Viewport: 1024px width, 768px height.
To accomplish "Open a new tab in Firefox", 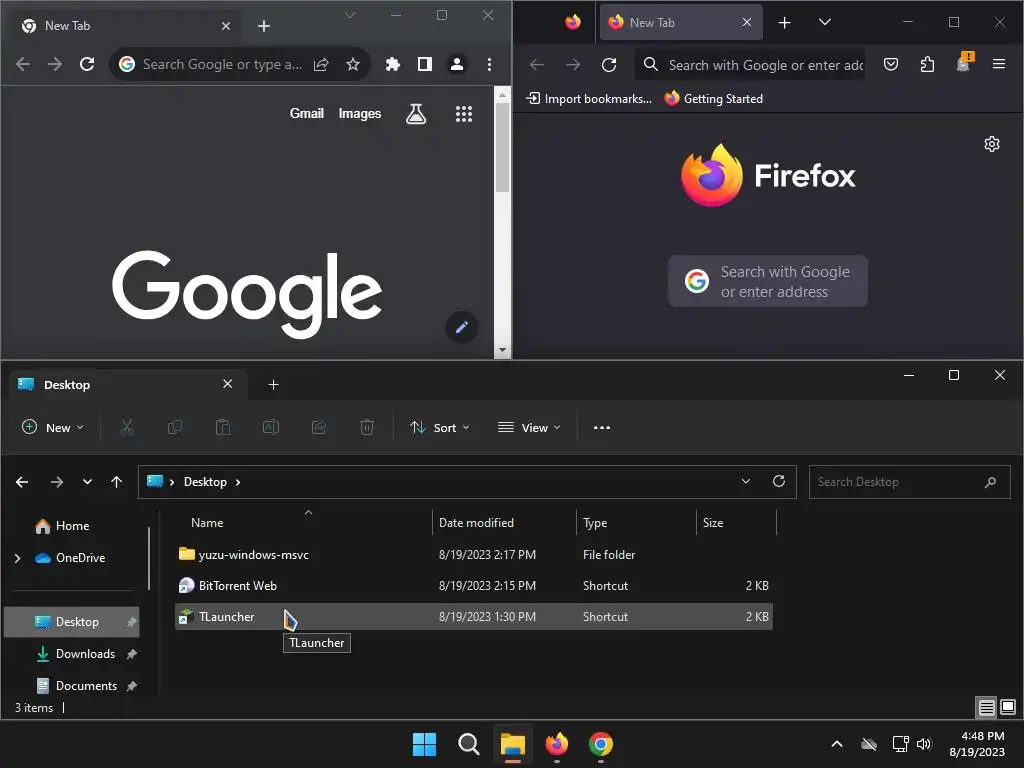I will click(x=784, y=23).
